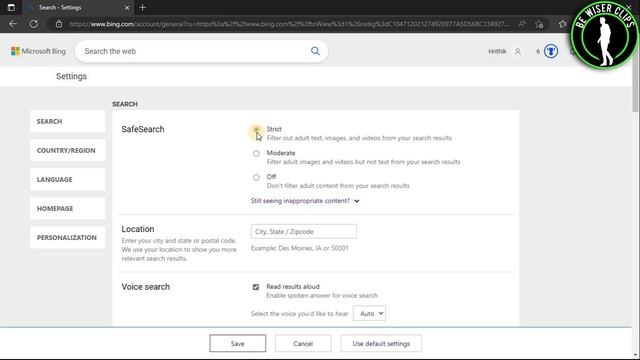
Task: Click the Hrithik account name
Action: [497, 51]
